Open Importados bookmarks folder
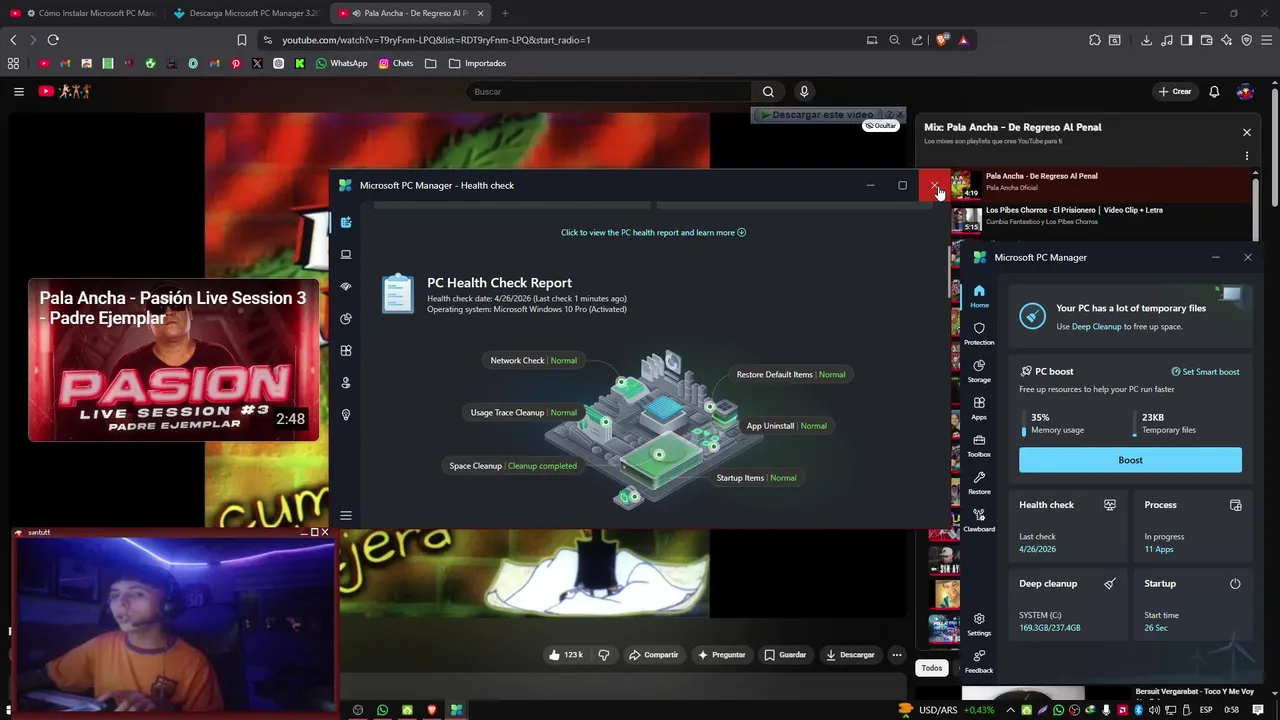1280x720 pixels. [x=478, y=63]
